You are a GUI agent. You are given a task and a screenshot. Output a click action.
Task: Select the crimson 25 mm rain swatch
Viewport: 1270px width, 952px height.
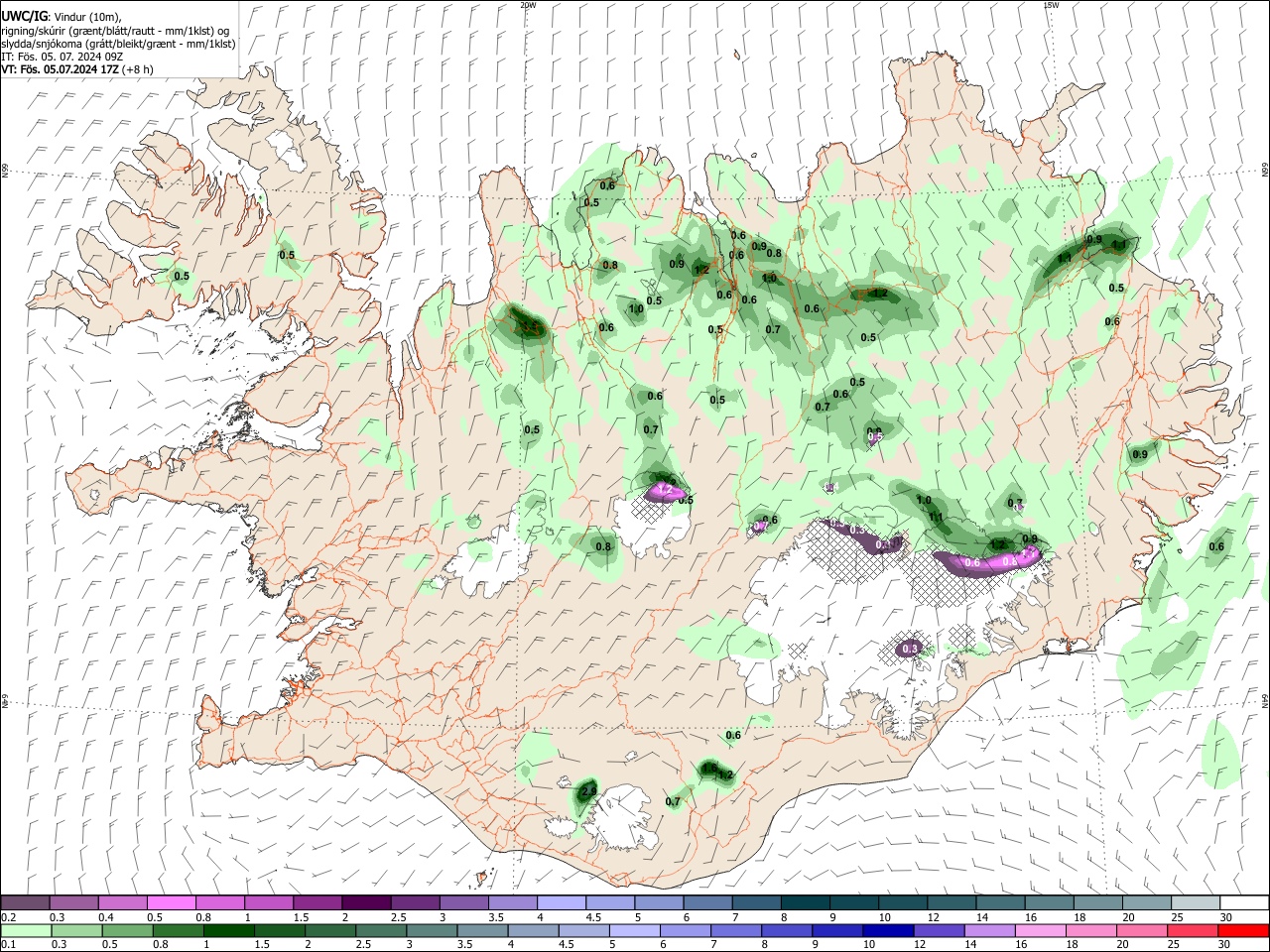[x=1193, y=930]
